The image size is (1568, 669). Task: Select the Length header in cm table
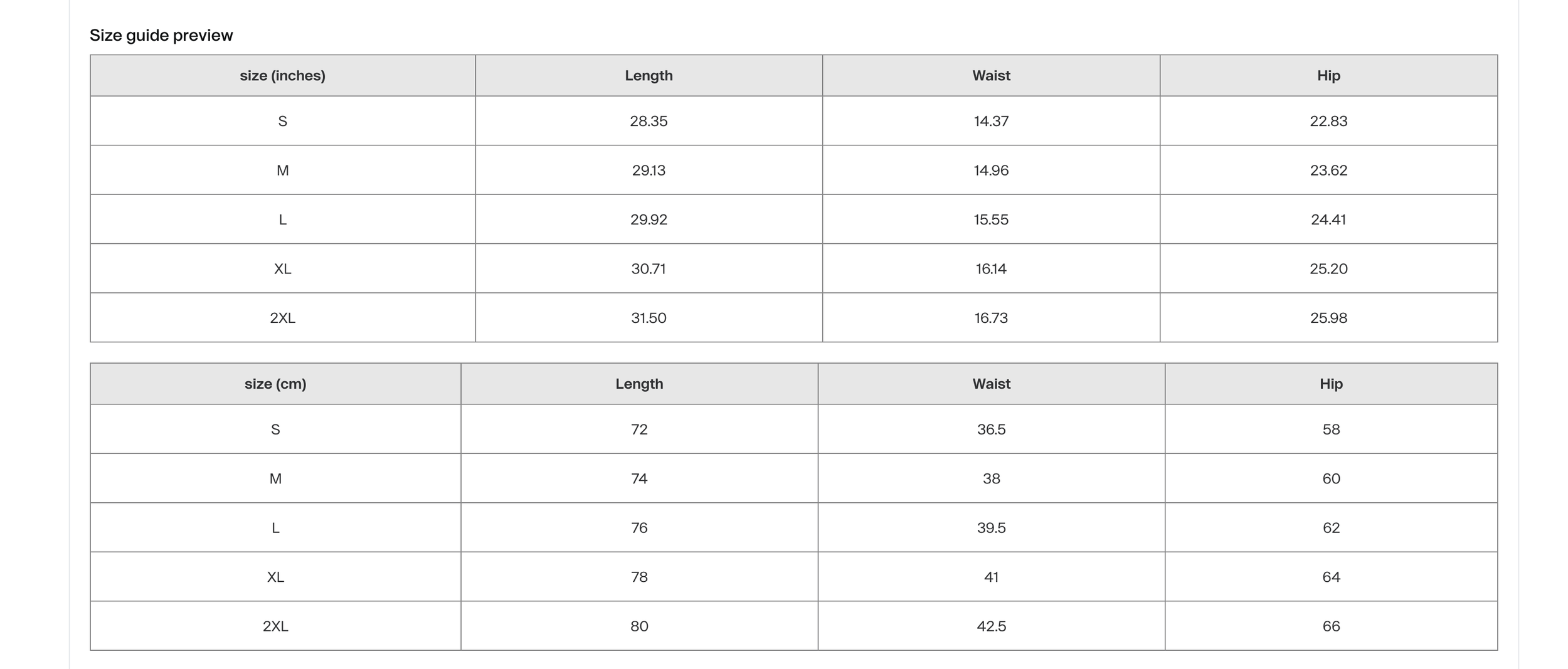pos(639,384)
